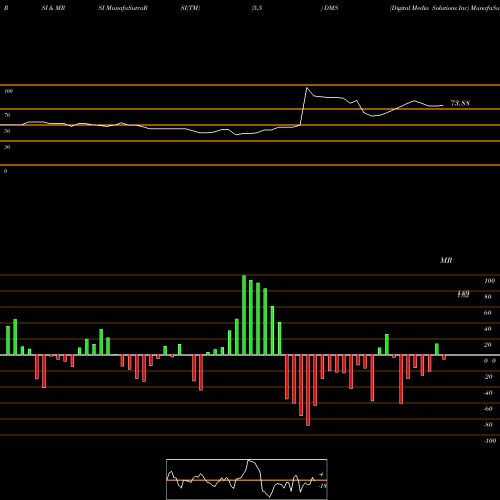Click the RSI line's highest spike
500x500 pixels.
point(307,88)
